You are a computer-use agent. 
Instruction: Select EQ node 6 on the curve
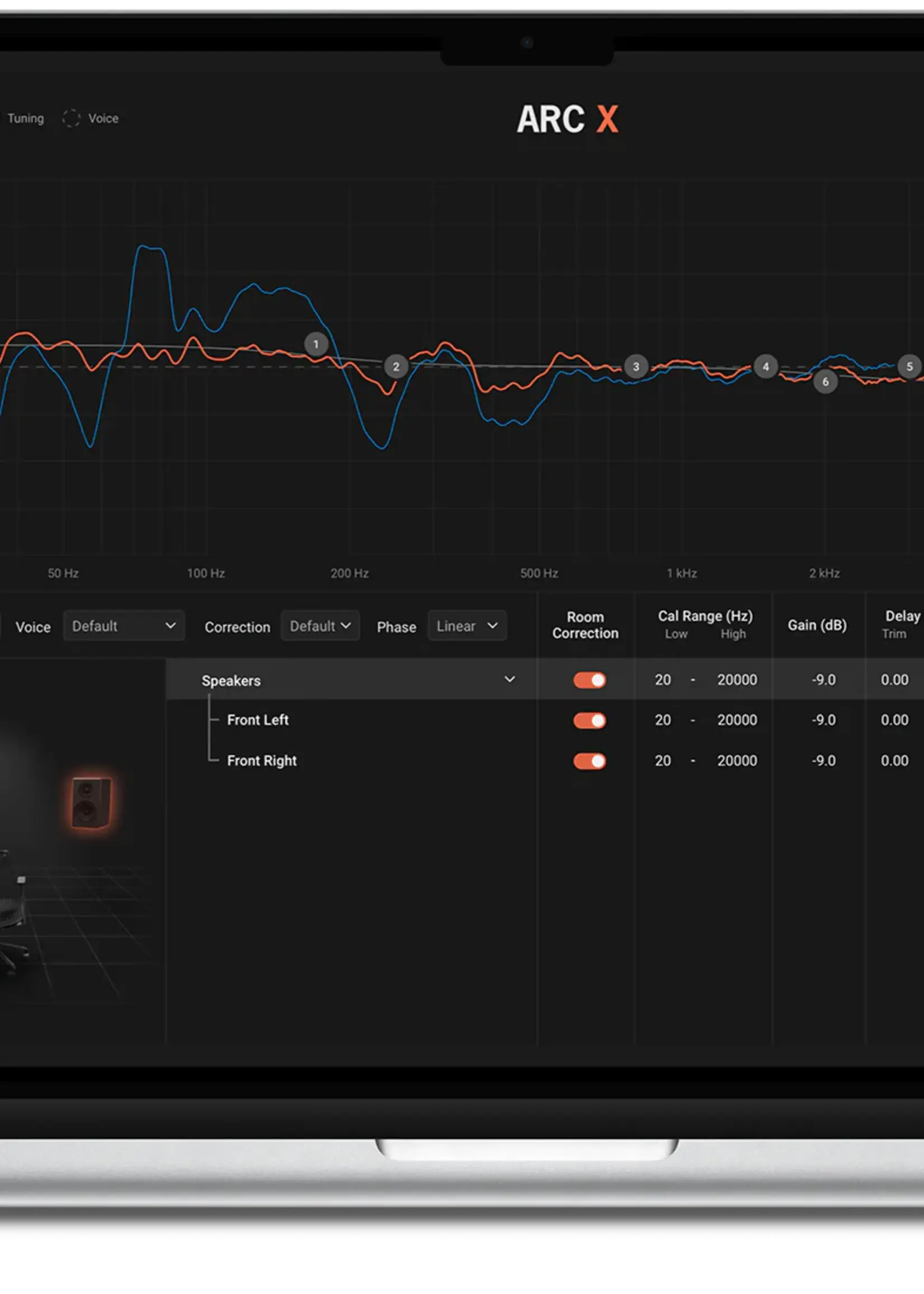click(x=826, y=382)
